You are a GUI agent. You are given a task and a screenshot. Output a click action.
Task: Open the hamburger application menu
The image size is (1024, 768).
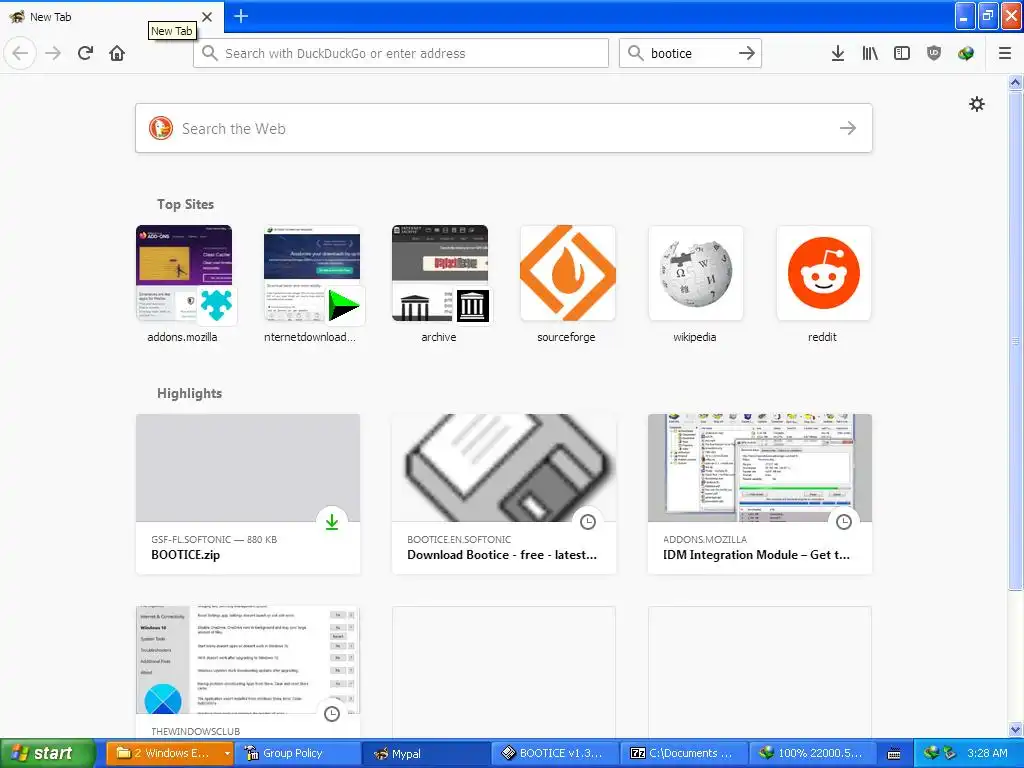[x=1005, y=54]
